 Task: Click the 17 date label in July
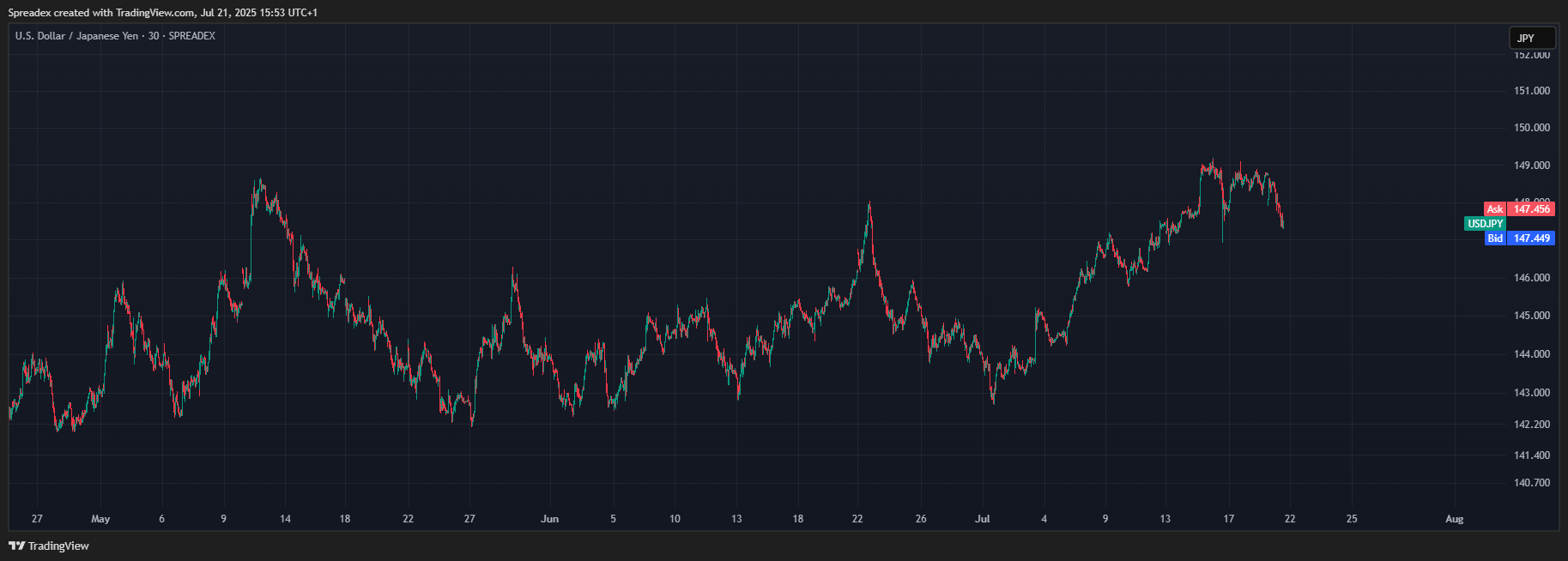coord(1229,519)
